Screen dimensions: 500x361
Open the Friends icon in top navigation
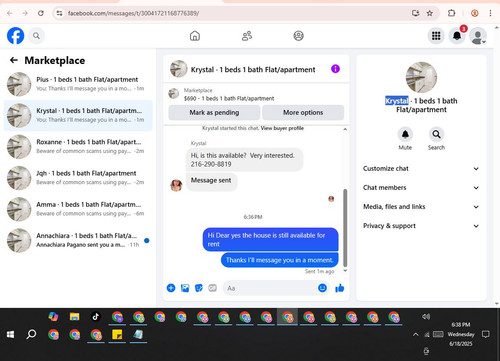pyautogui.click(x=247, y=36)
